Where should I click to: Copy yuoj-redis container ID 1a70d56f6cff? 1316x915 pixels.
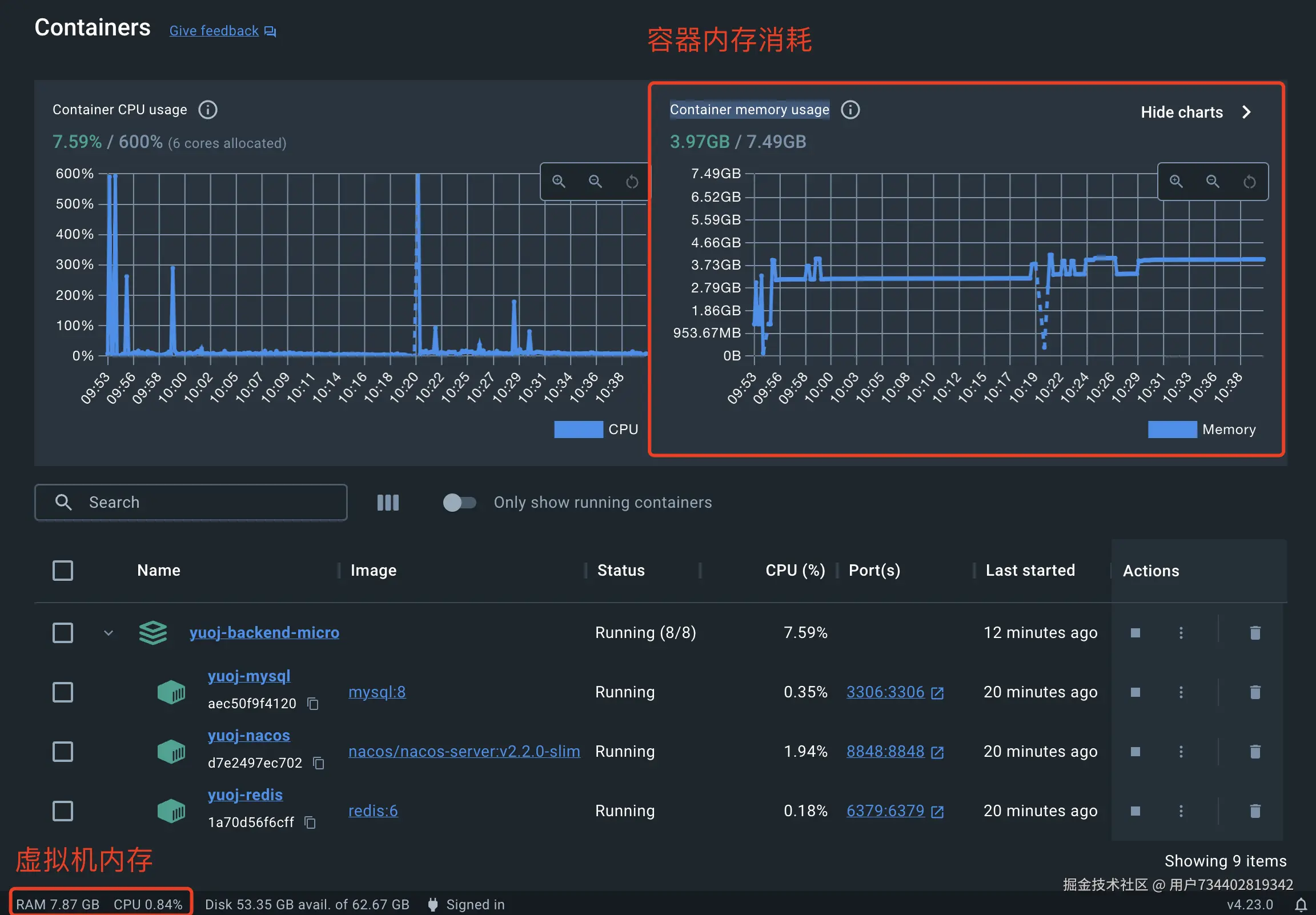(x=310, y=823)
